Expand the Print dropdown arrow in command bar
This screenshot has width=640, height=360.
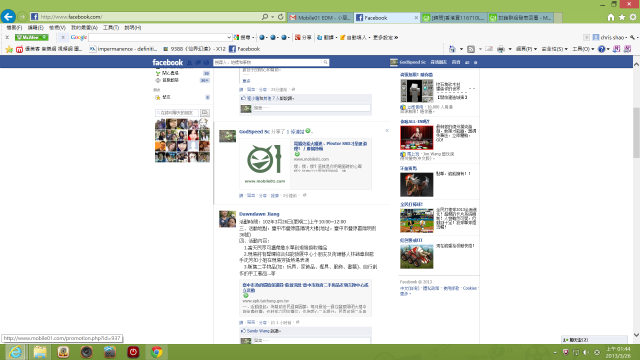(x=510, y=49)
